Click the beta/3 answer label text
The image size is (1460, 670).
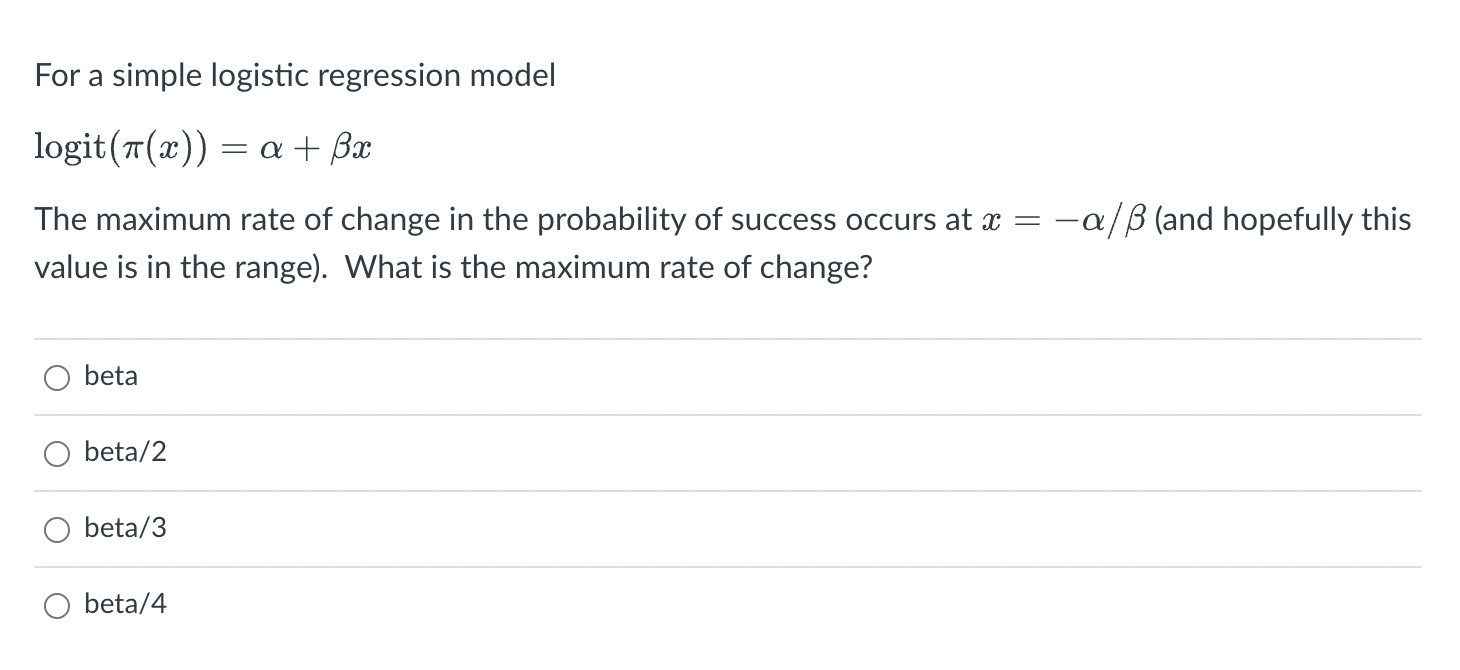[x=125, y=528]
